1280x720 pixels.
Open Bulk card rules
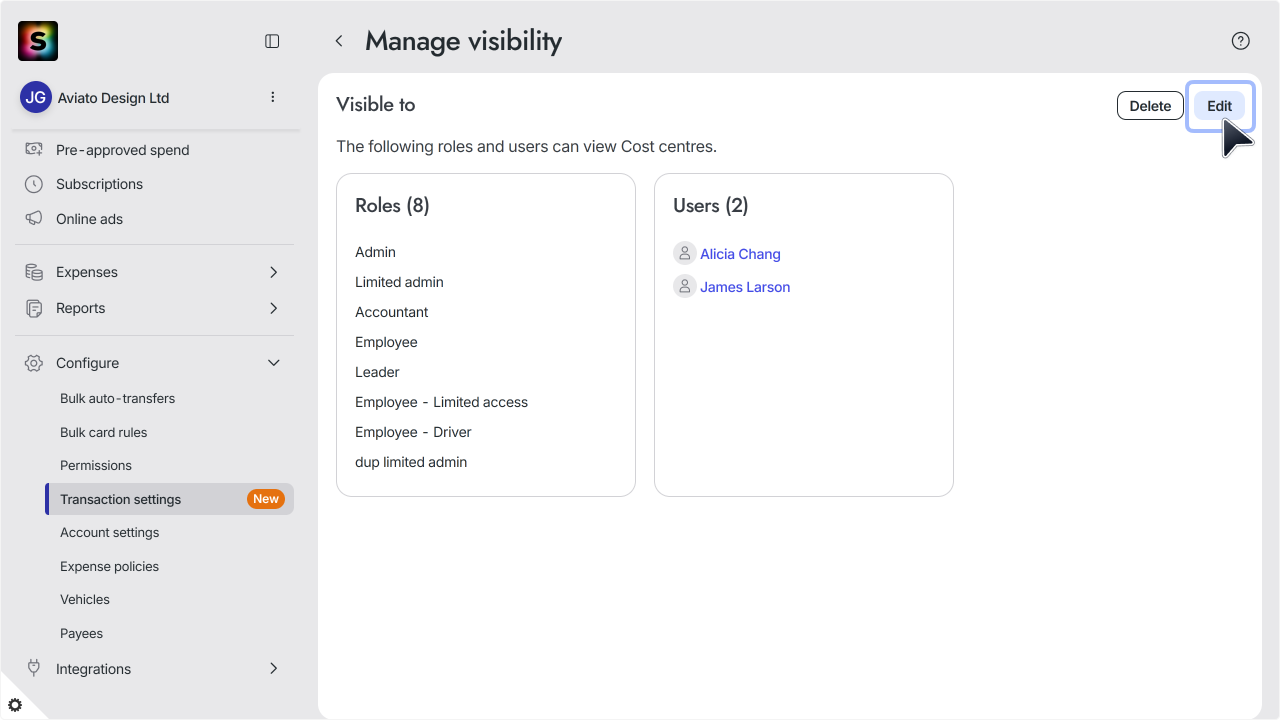[x=103, y=432]
